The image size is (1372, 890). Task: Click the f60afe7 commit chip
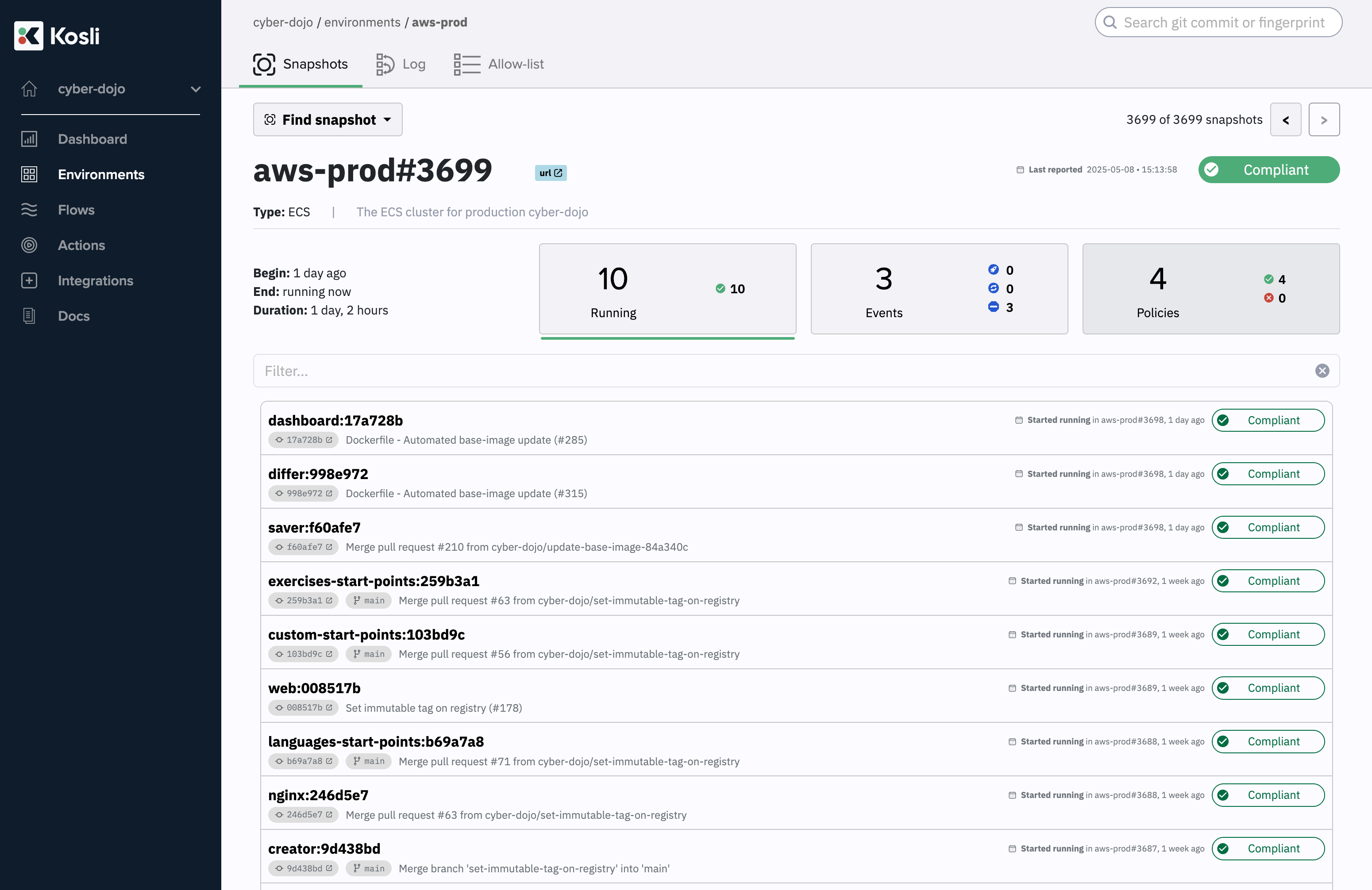303,547
